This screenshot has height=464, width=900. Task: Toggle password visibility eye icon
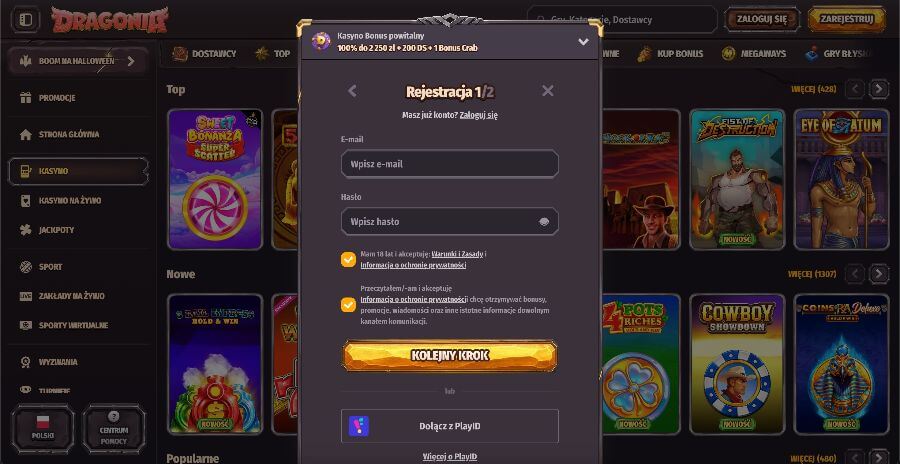click(x=544, y=222)
